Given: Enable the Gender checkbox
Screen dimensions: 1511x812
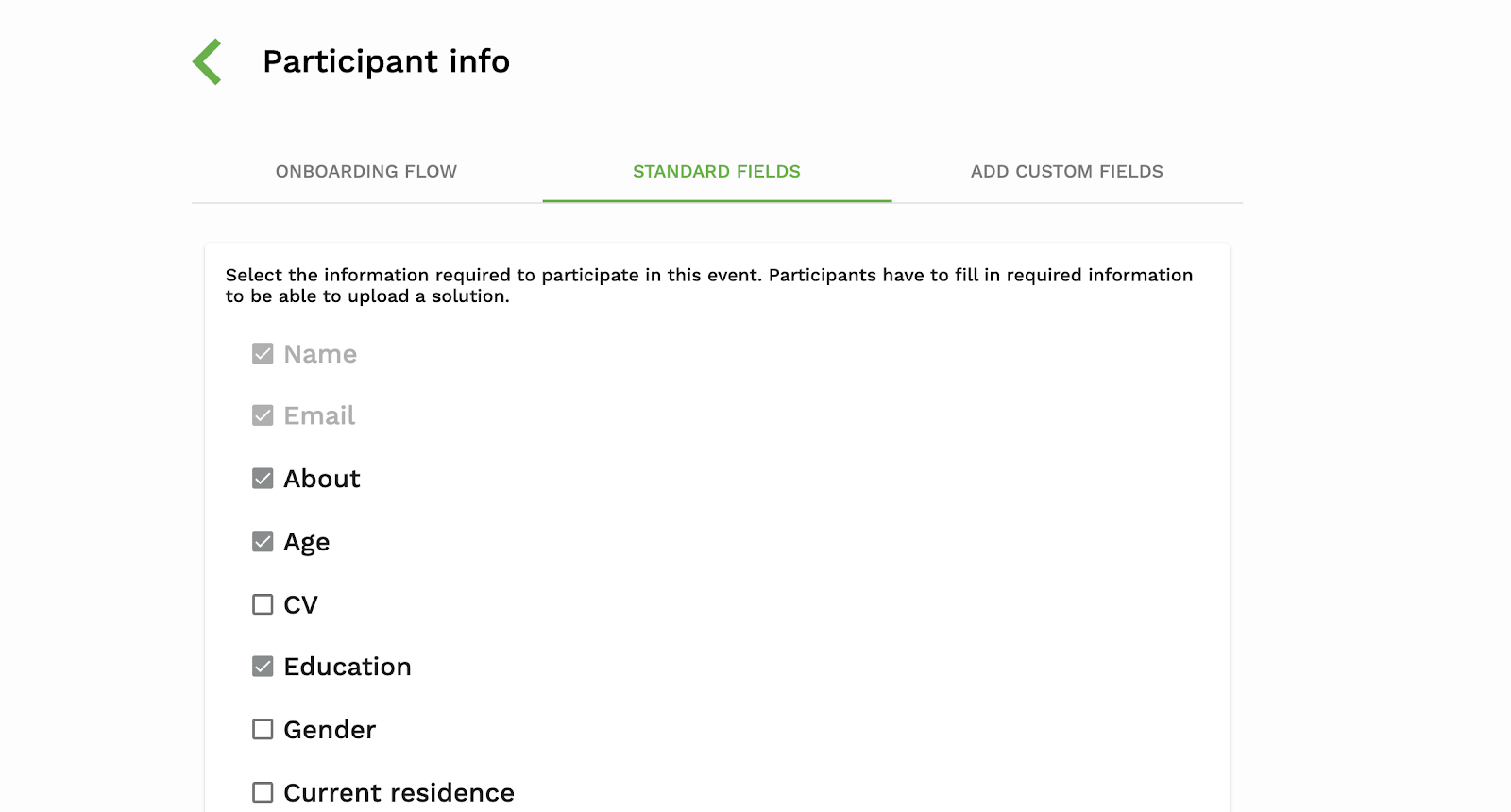Looking at the screenshot, I should pos(263,730).
